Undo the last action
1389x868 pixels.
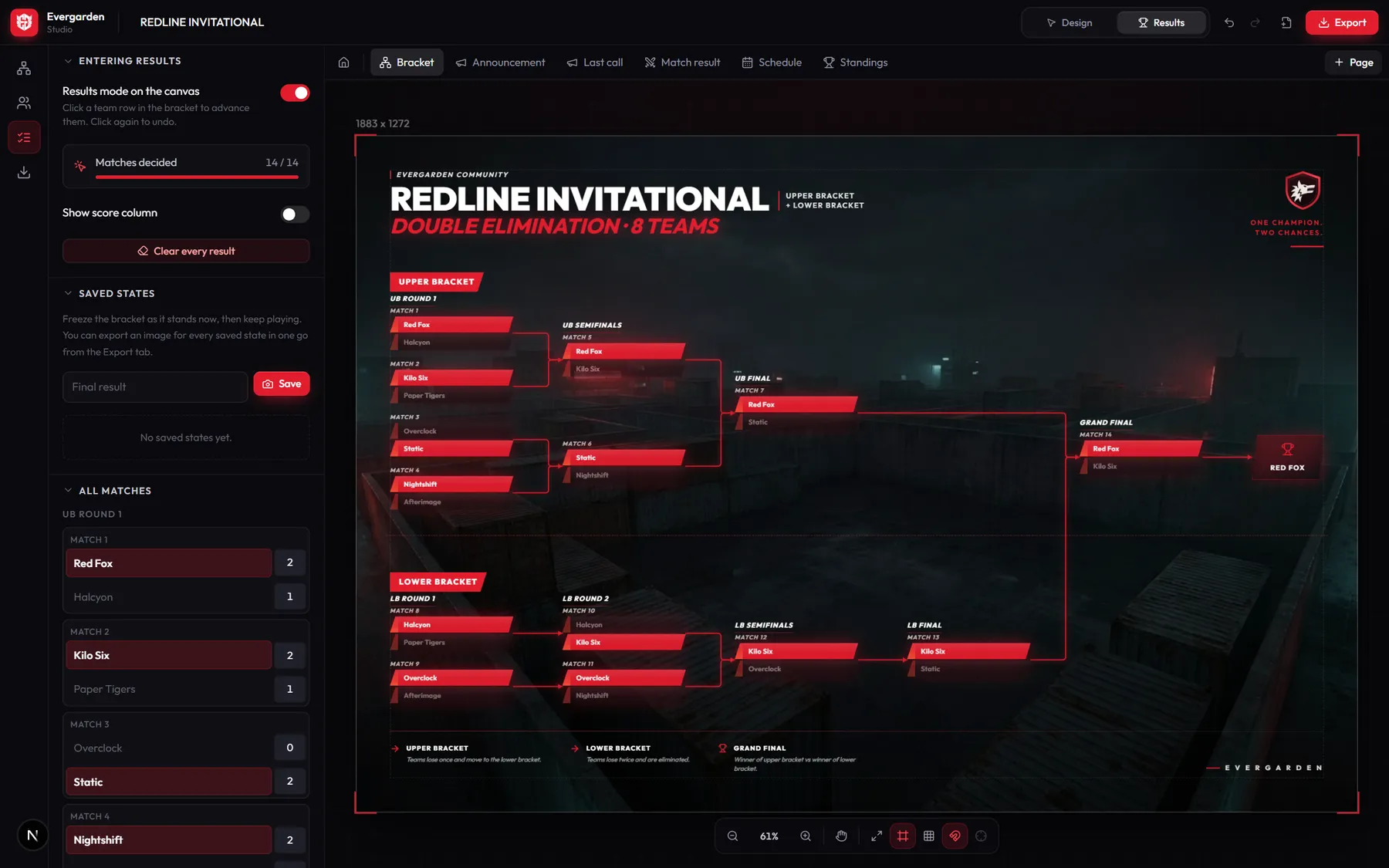click(x=1229, y=22)
